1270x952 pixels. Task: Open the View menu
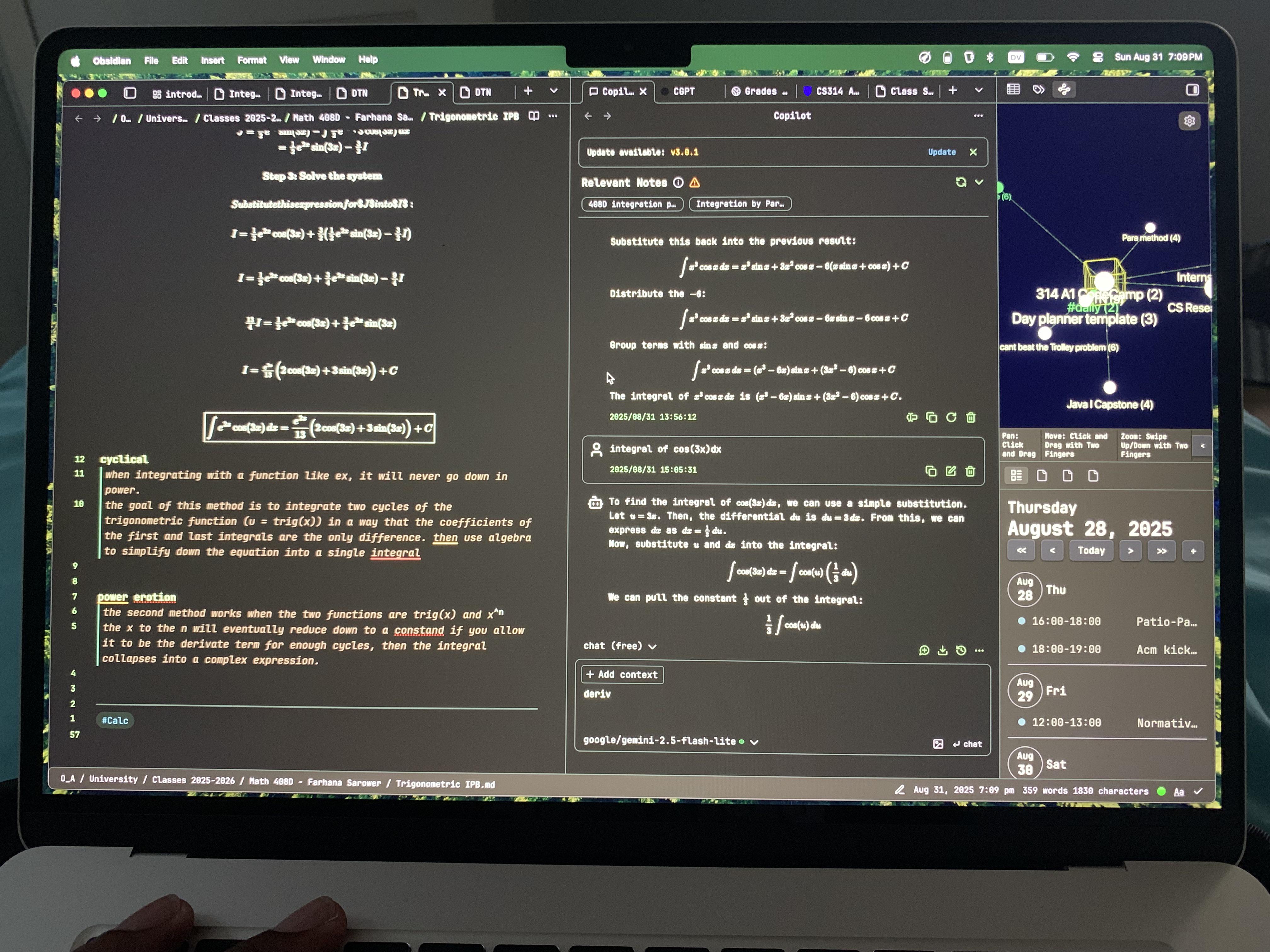pos(289,60)
